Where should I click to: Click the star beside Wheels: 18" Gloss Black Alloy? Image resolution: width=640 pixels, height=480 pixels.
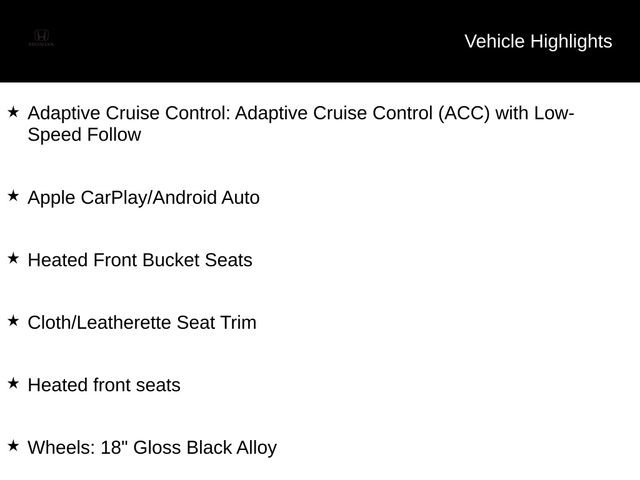coord(13,446)
